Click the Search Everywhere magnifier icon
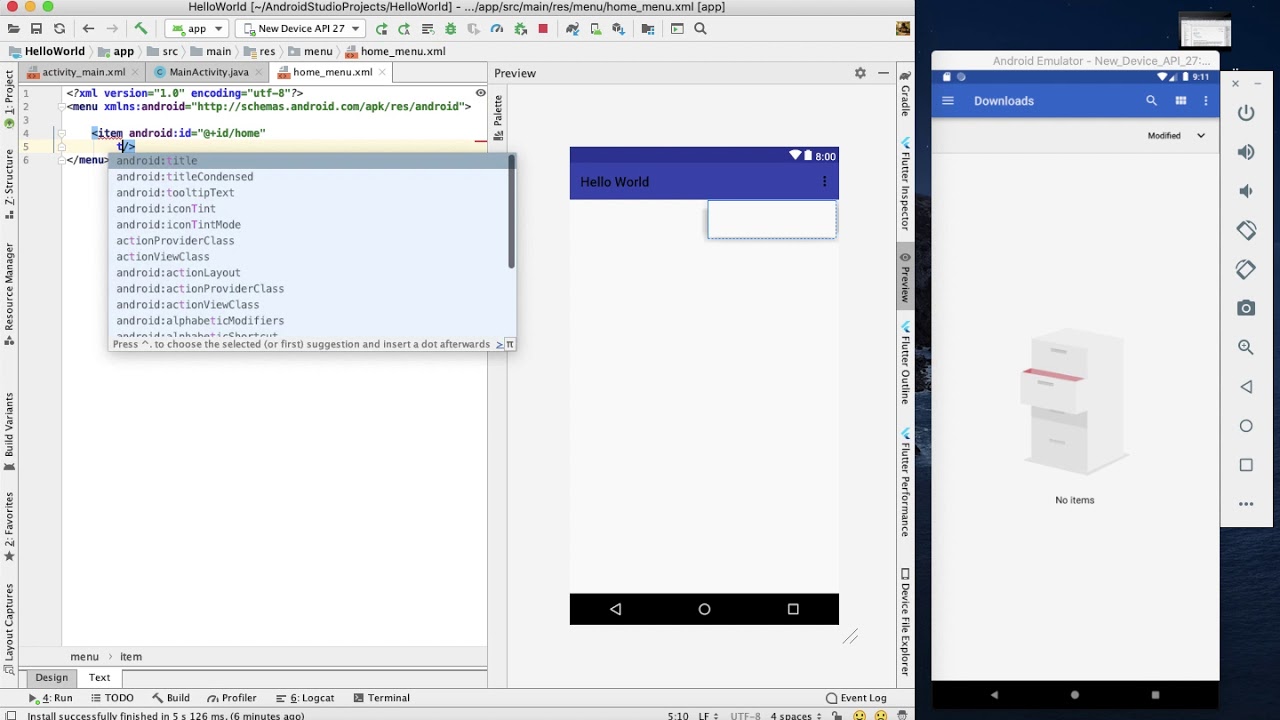 [701, 29]
